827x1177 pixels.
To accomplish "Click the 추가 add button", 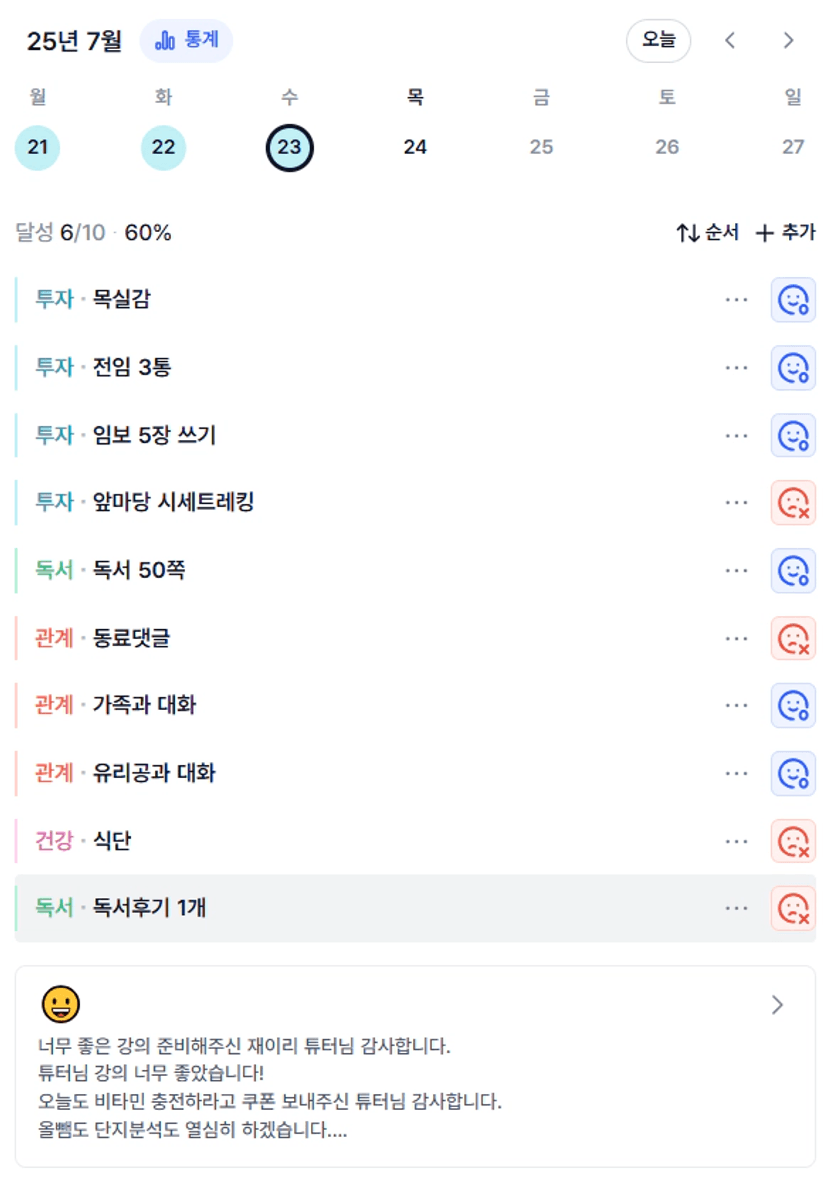I will (x=786, y=233).
